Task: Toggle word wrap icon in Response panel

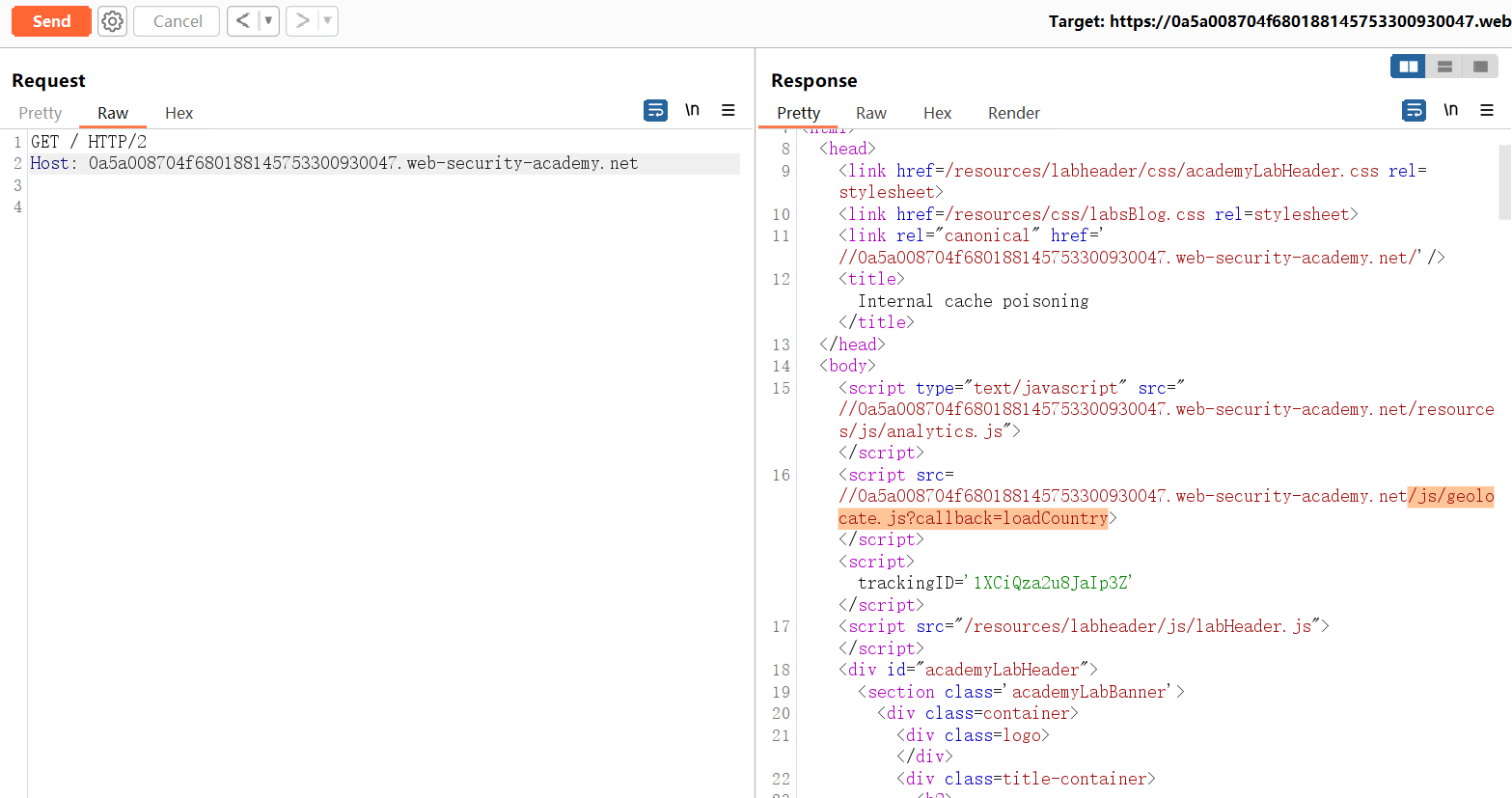Action: tap(1414, 111)
